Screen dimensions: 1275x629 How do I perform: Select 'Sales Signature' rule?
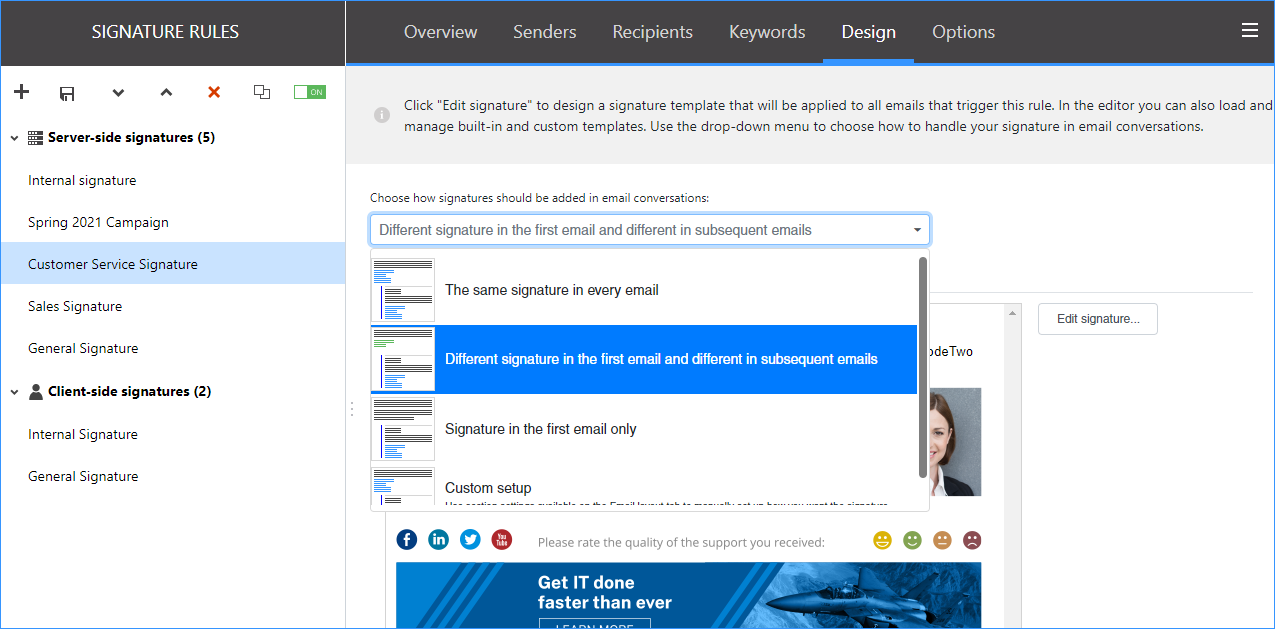pyautogui.click(x=173, y=306)
